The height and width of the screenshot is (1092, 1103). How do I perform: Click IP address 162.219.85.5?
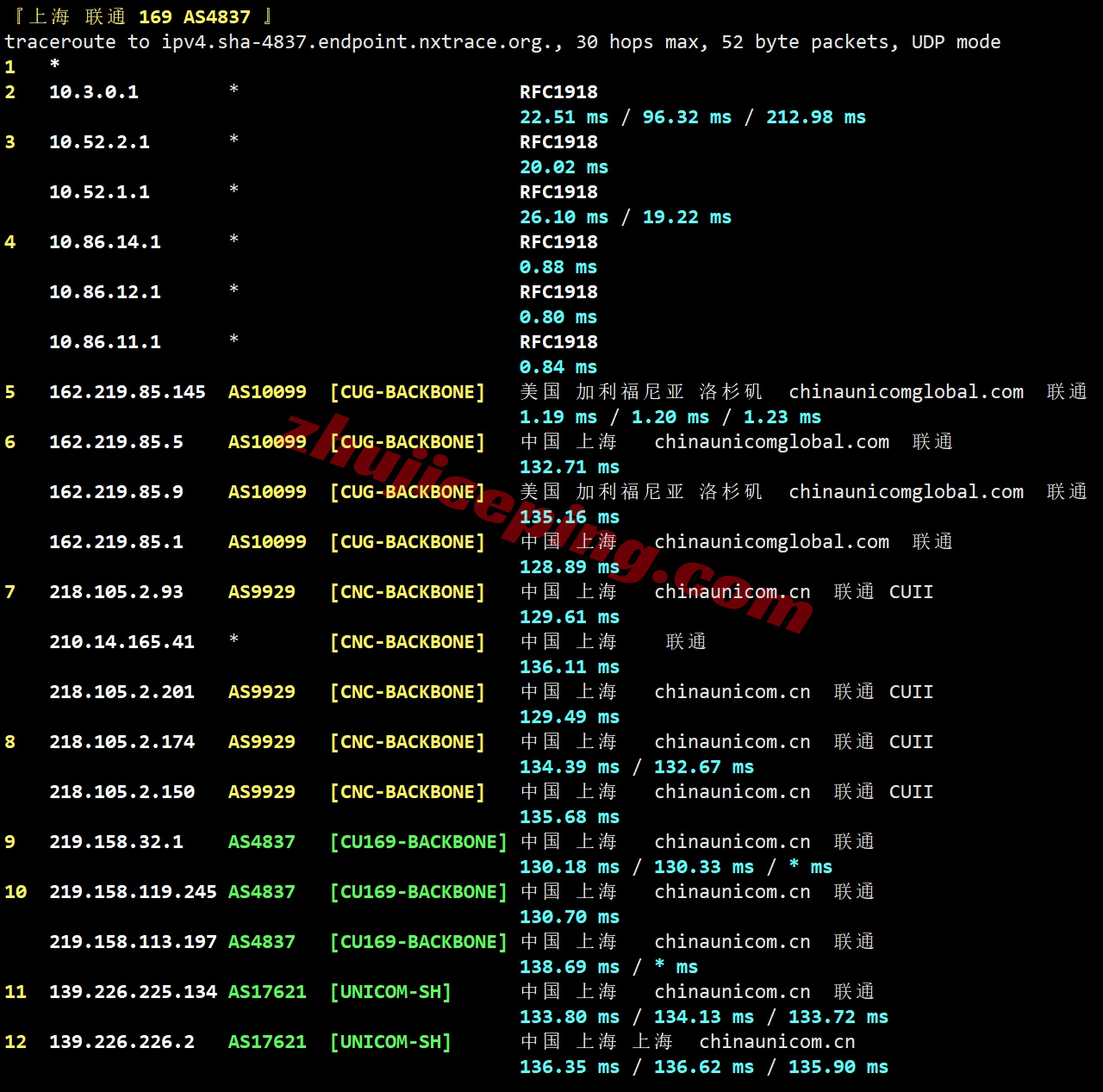[116, 442]
